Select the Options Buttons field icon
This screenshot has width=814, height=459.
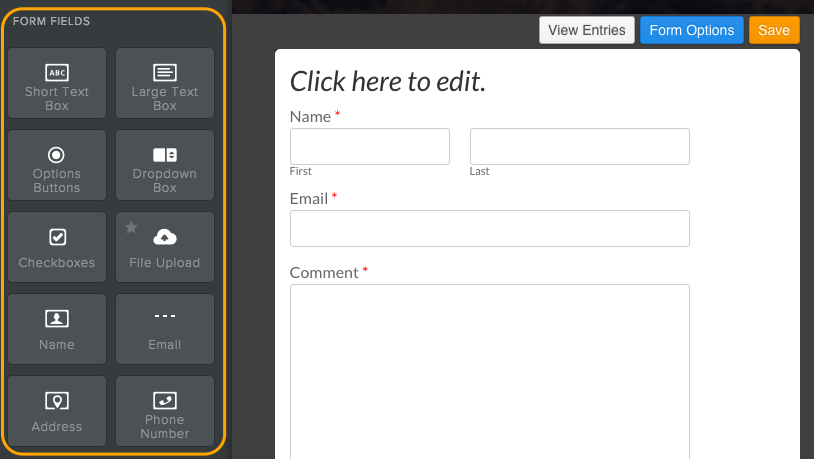57,155
